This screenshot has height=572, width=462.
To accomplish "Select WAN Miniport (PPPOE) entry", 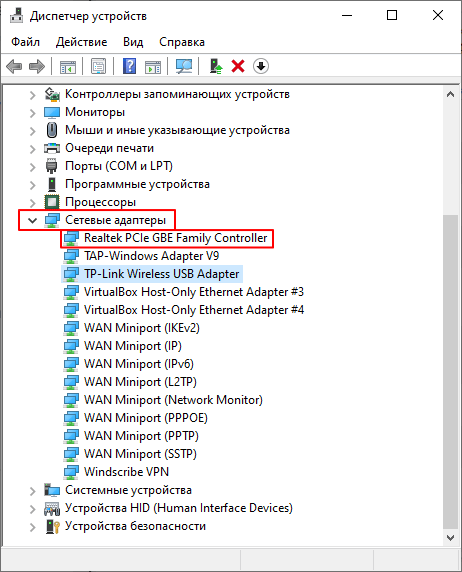I will tap(146, 418).
